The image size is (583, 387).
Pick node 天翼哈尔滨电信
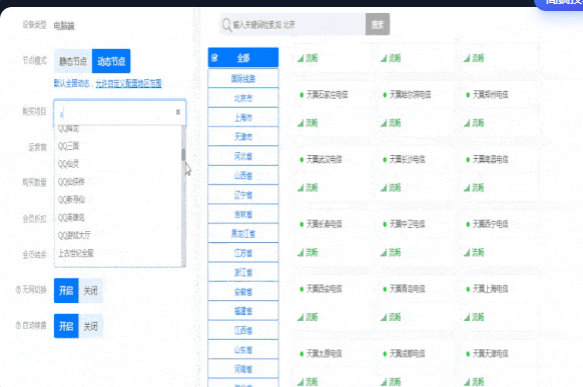410,95
